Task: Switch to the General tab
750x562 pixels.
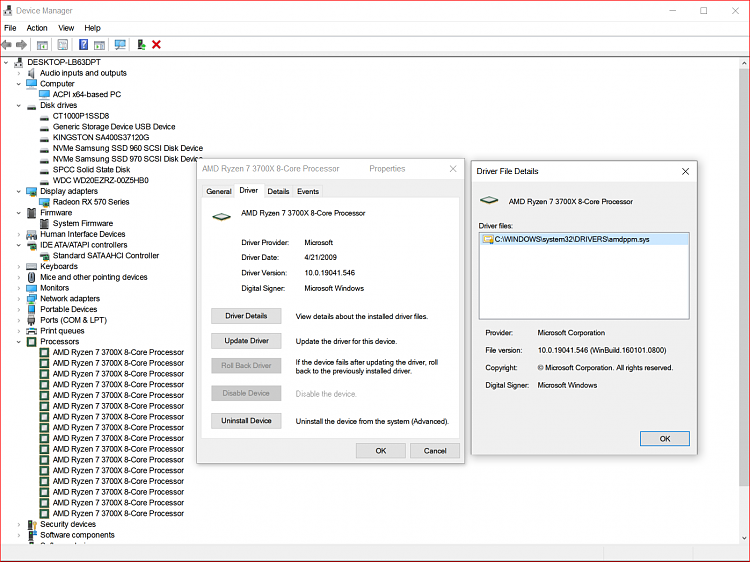Action: [x=219, y=191]
